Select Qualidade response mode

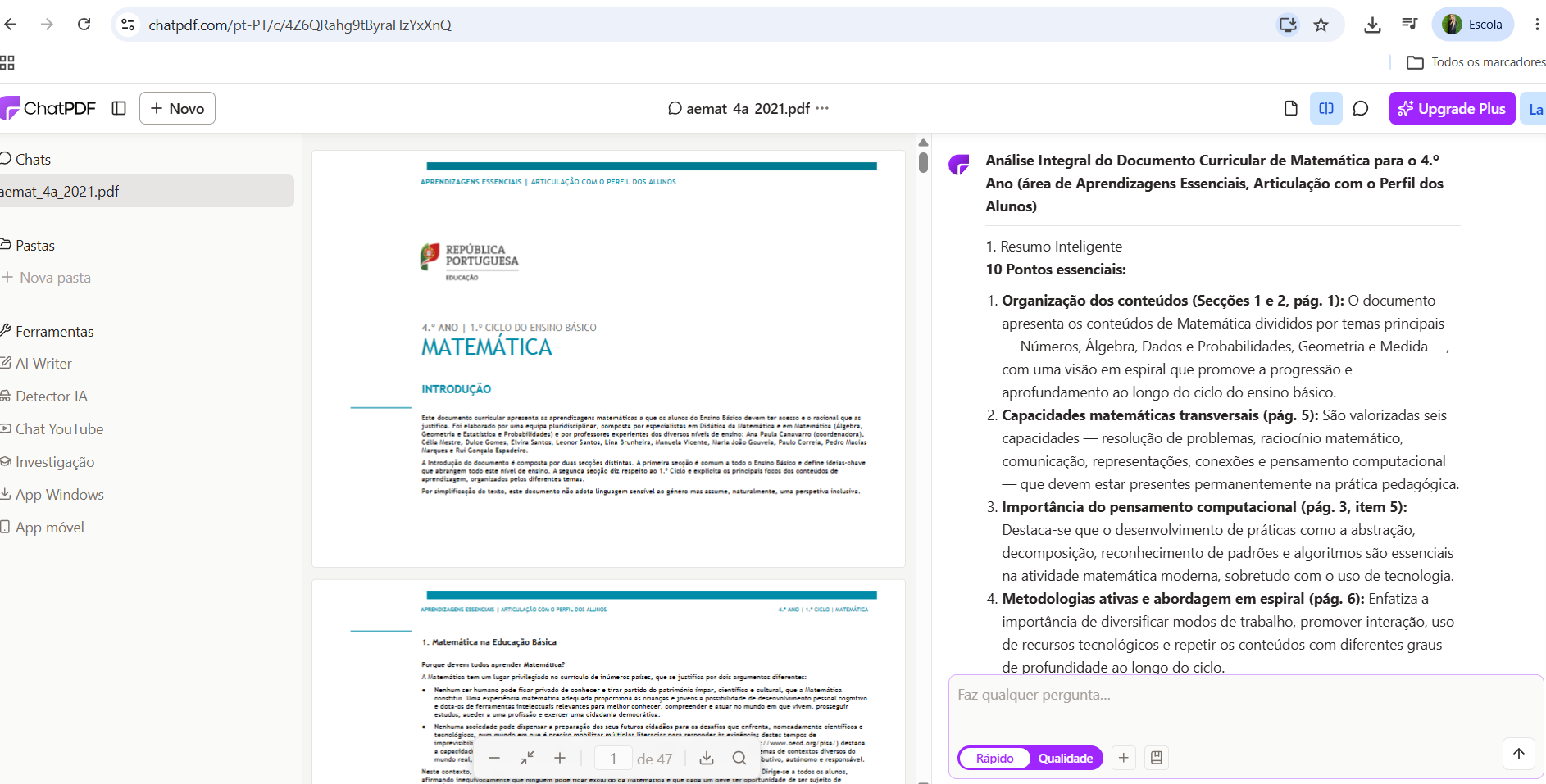coord(1065,759)
